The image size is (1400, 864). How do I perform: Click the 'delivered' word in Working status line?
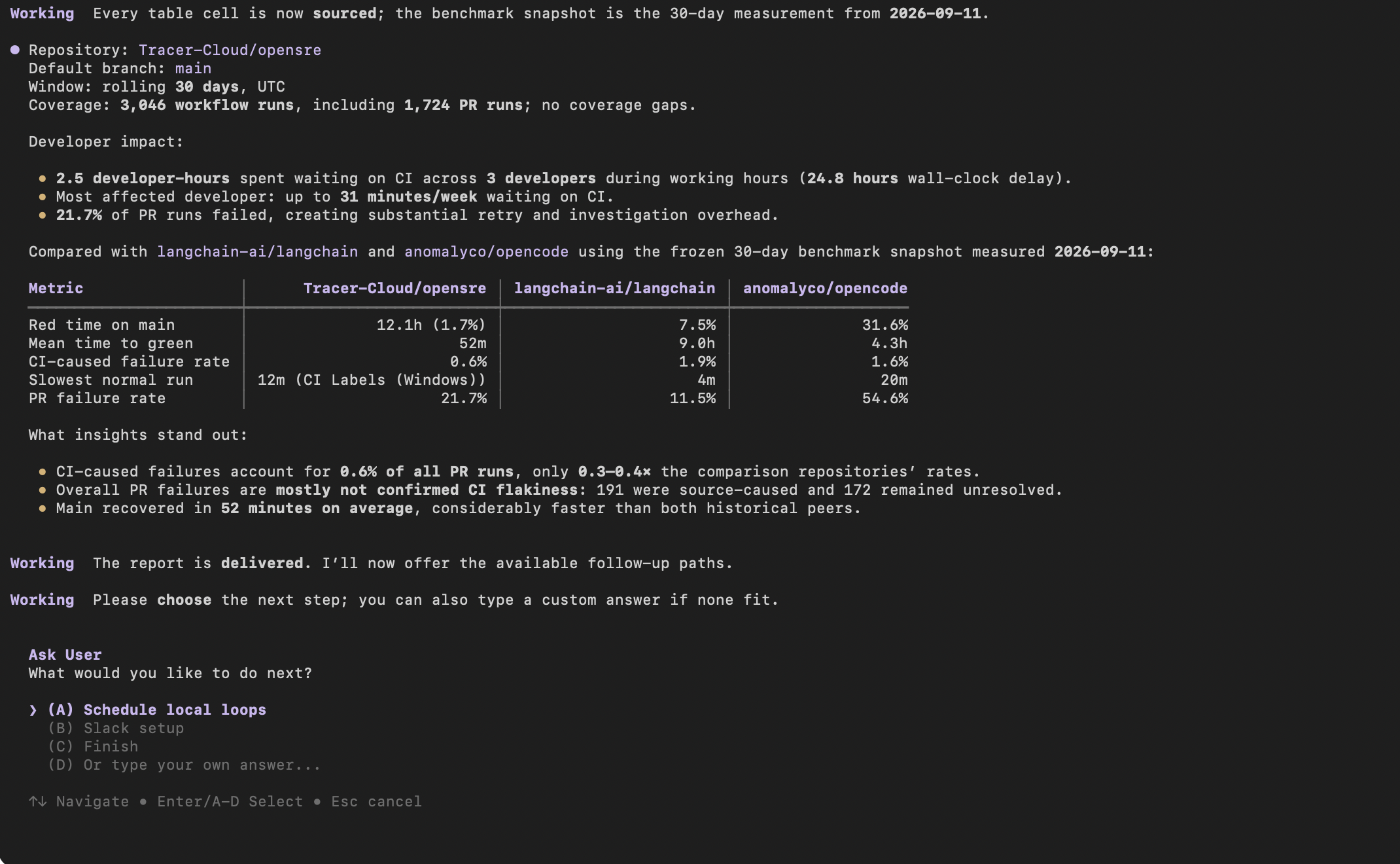(262, 564)
